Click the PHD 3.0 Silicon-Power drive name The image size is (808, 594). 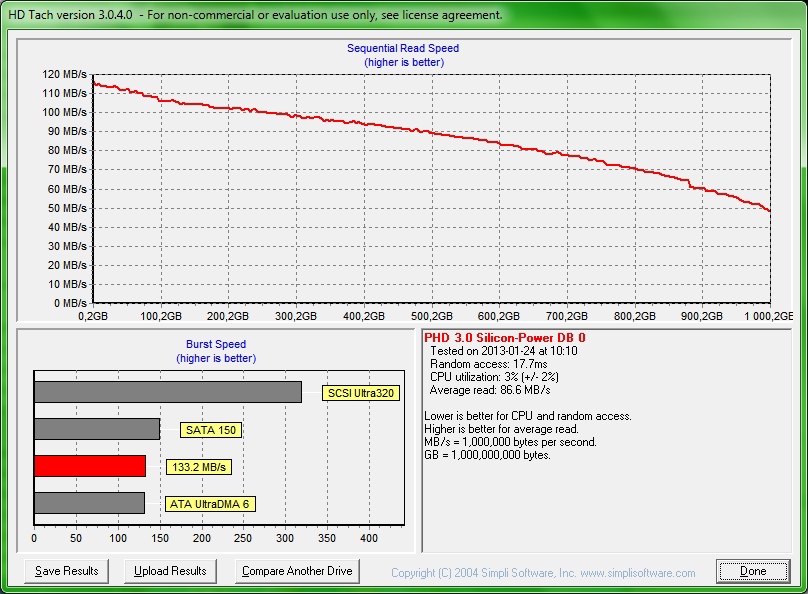click(505, 338)
